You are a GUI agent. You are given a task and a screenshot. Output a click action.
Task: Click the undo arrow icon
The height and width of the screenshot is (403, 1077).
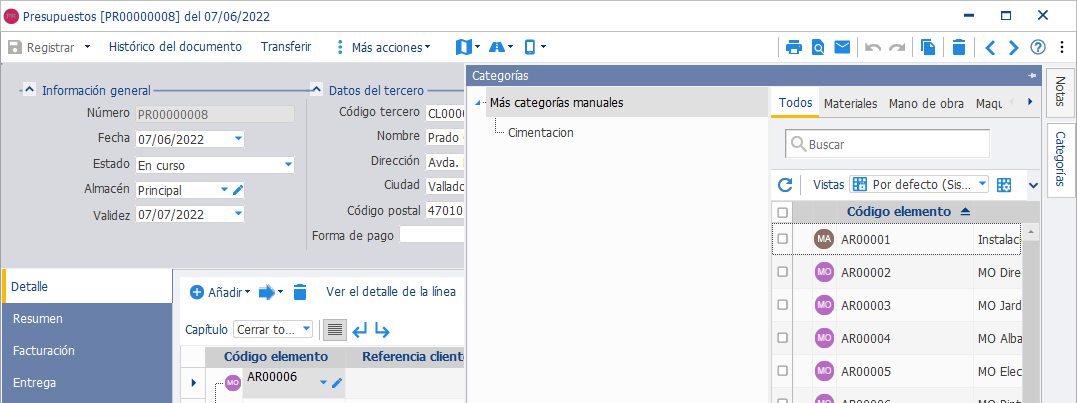coord(872,47)
